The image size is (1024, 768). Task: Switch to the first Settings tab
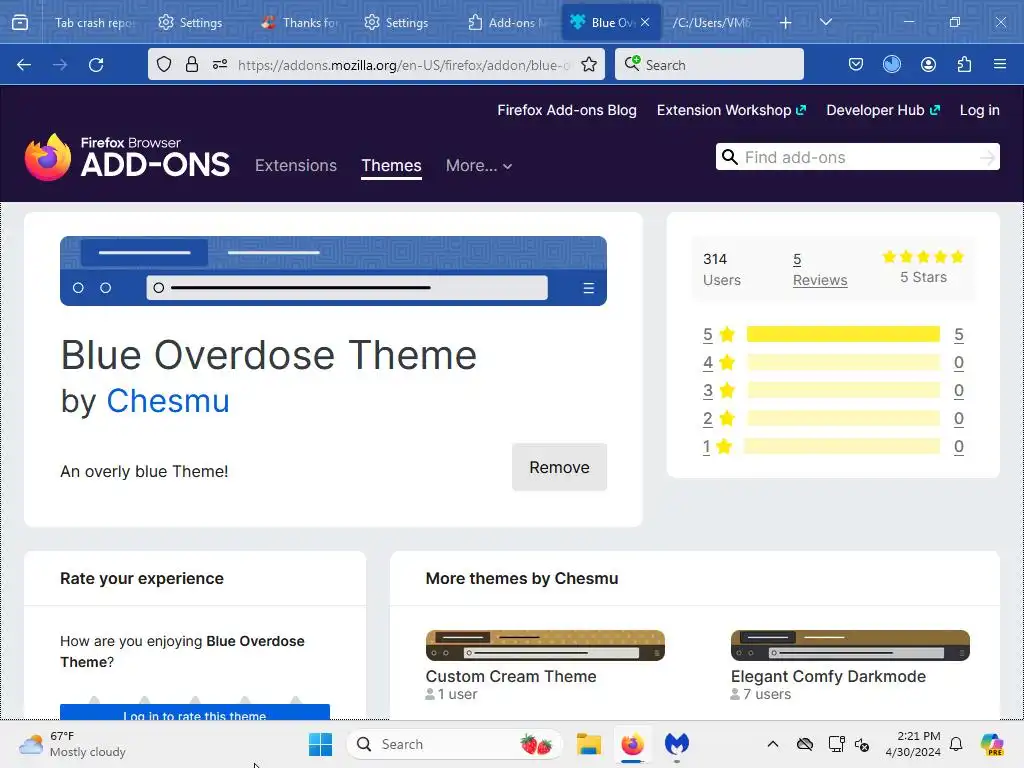click(x=190, y=23)
